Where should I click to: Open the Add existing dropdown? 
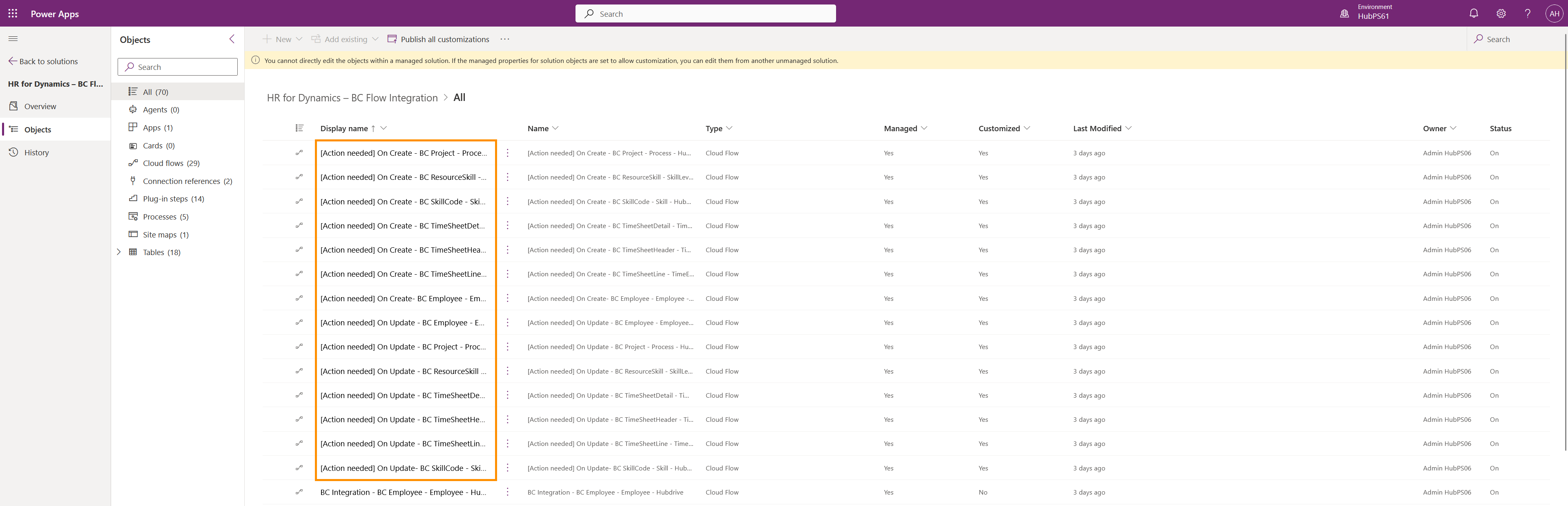click(345, 39)
